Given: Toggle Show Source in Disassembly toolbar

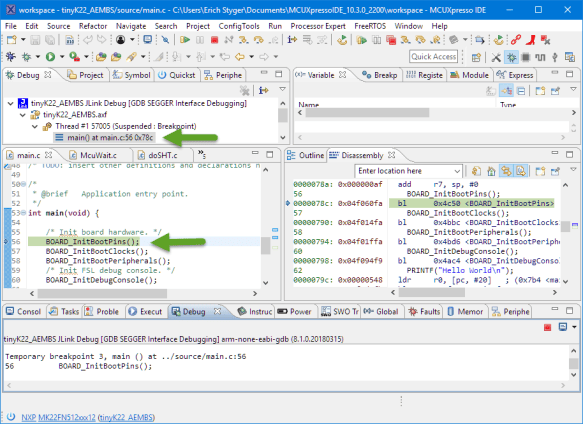Looking at the screenshot, I should pyautogui.click(x=521, y=171).
